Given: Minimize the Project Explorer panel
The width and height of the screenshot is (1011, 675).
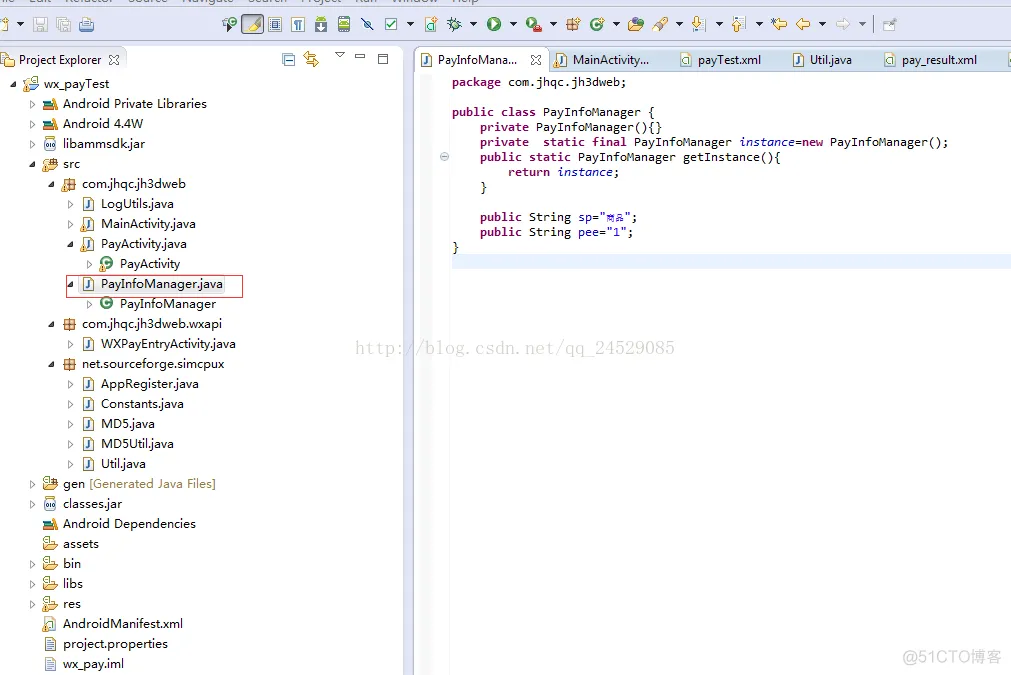Looking at the screenshot, I should (x=360, y=57).
